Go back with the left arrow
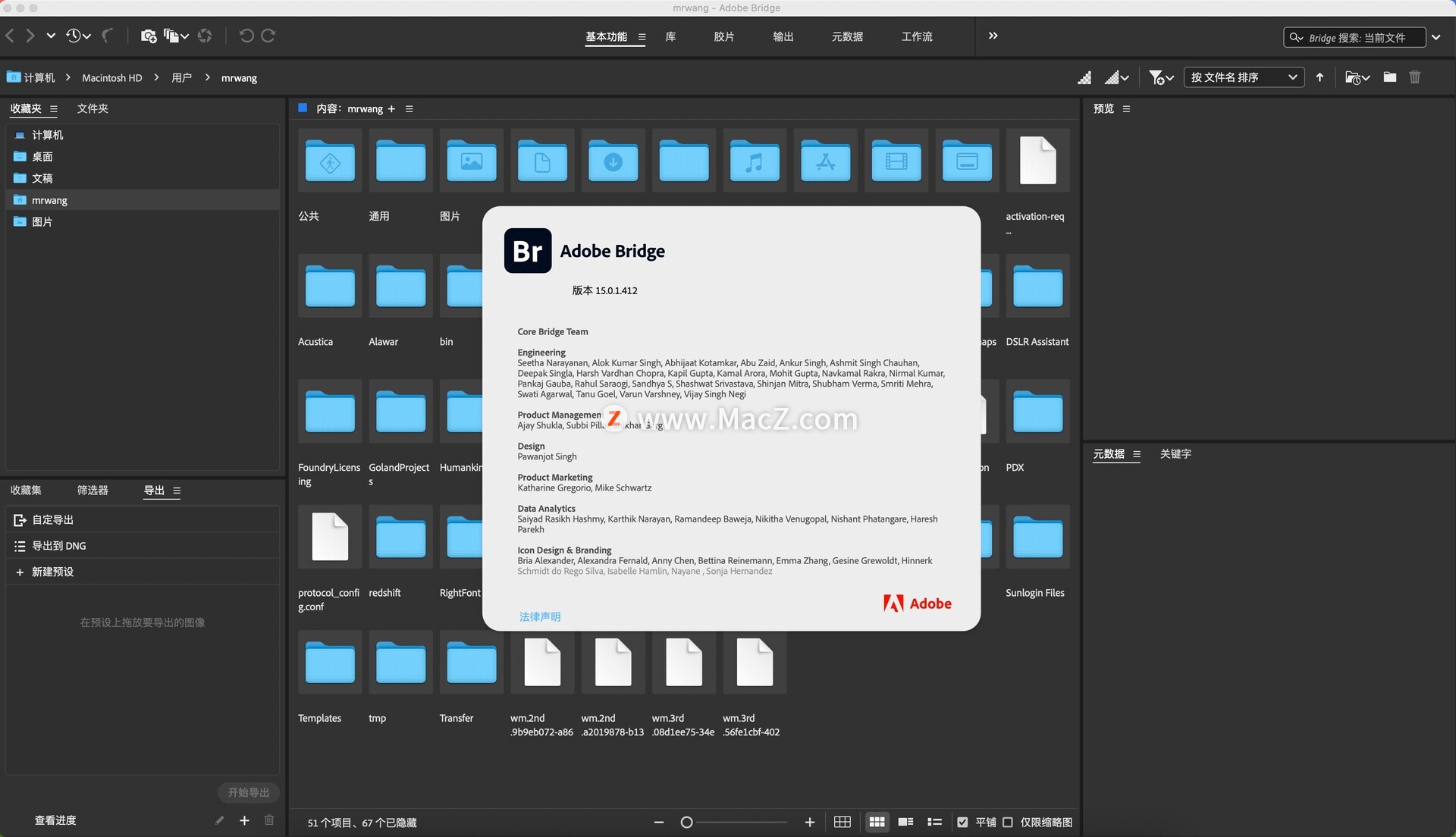 tap(10, 36)
